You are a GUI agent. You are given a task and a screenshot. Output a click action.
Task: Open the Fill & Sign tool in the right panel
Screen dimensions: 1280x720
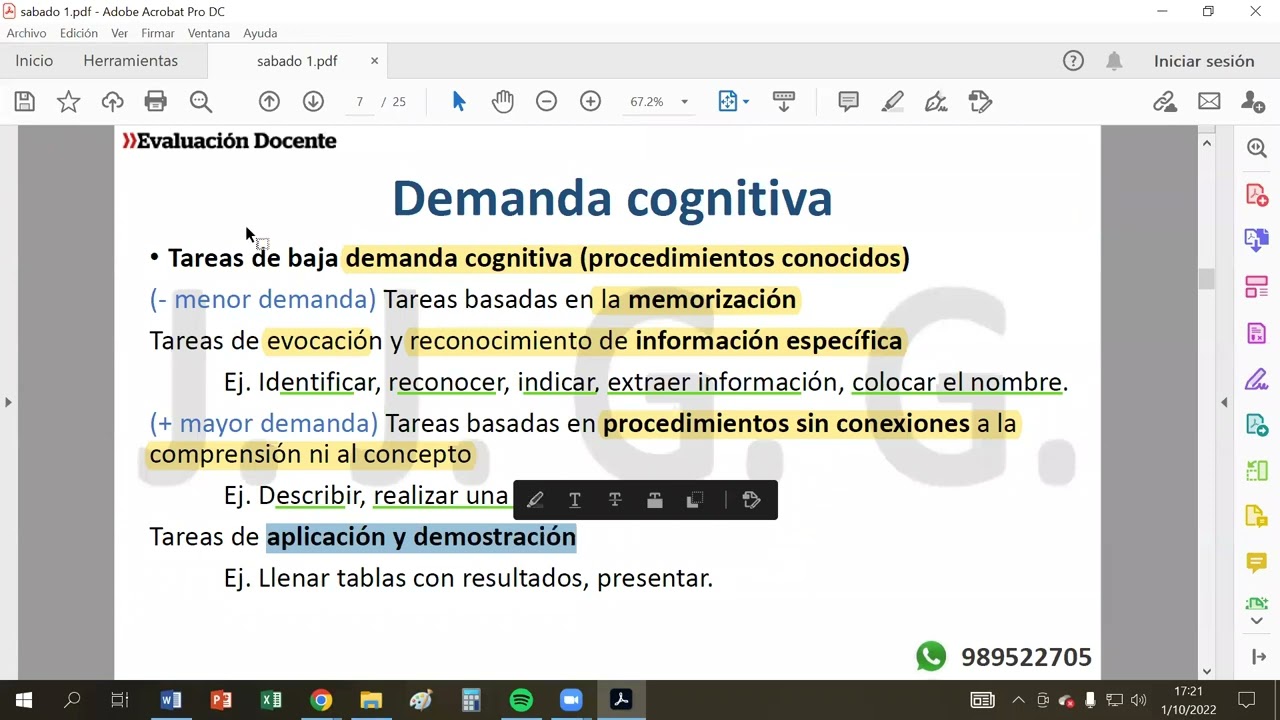[1257, 379]
